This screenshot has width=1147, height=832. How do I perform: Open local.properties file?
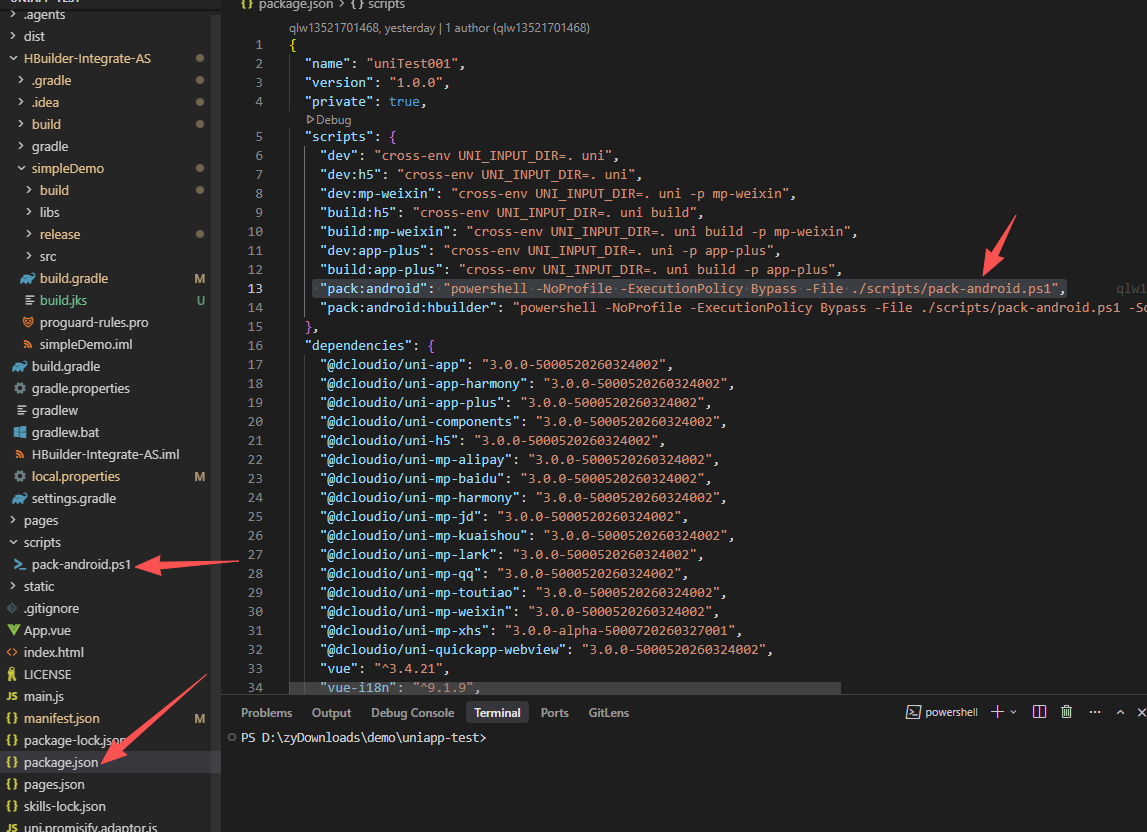(110, 476)
